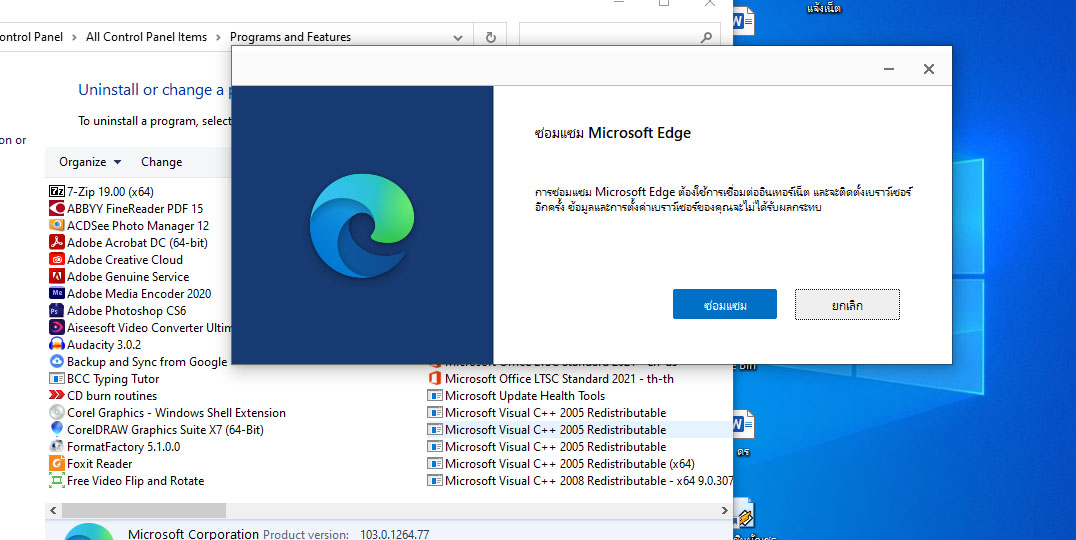The image size is (1076, 540).
Task: Select the Audacity 3.0.2 entry
Action: point(104,344)
